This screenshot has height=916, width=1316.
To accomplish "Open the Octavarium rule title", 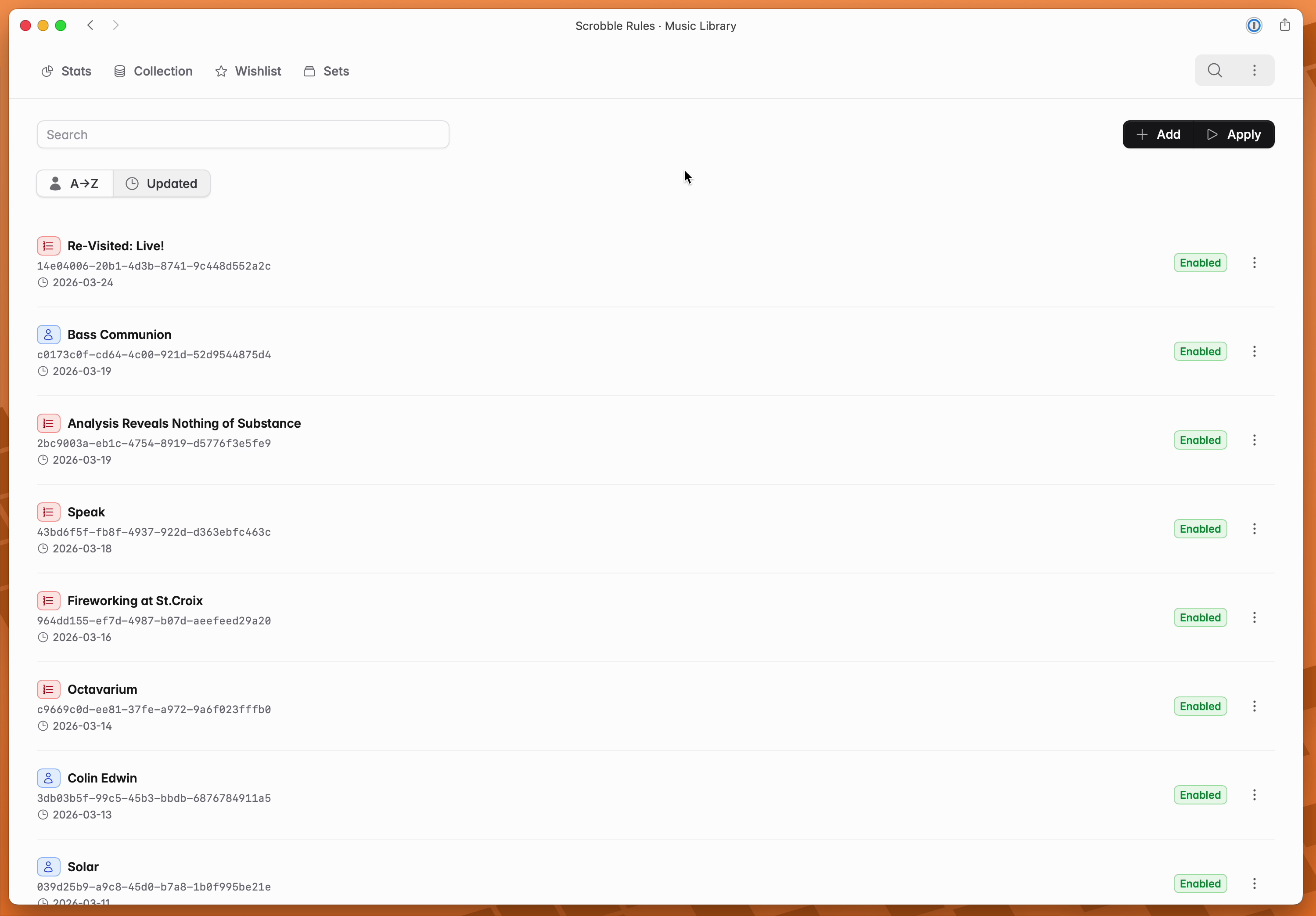I will click(102, 689).
